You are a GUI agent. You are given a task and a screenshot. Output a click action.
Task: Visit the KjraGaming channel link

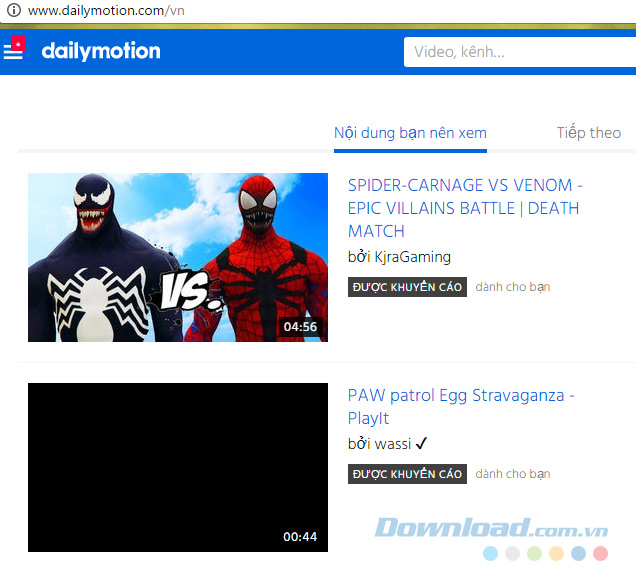coord(413,257)
